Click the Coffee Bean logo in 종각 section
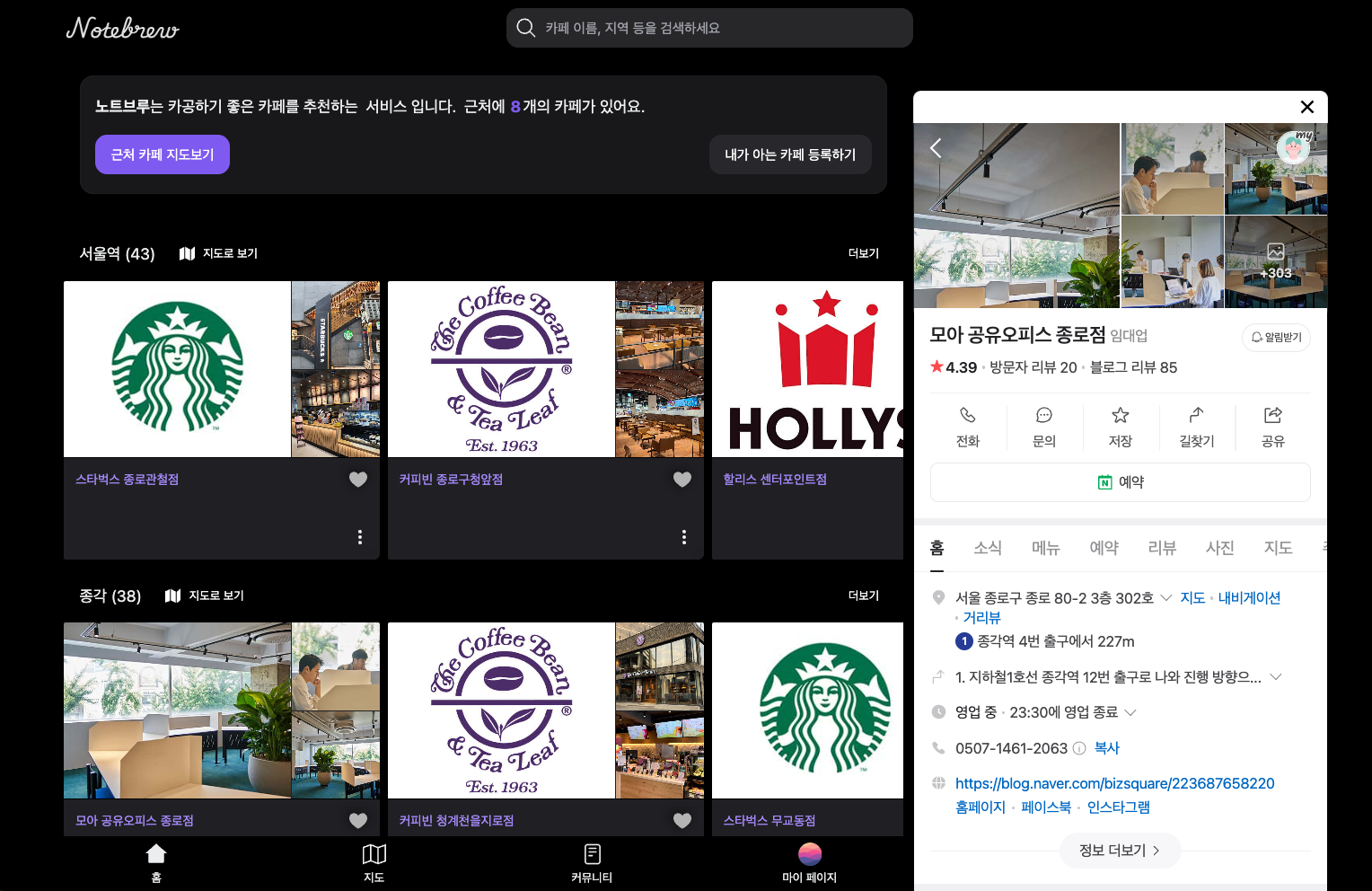1372x891 pixels. 501,710
